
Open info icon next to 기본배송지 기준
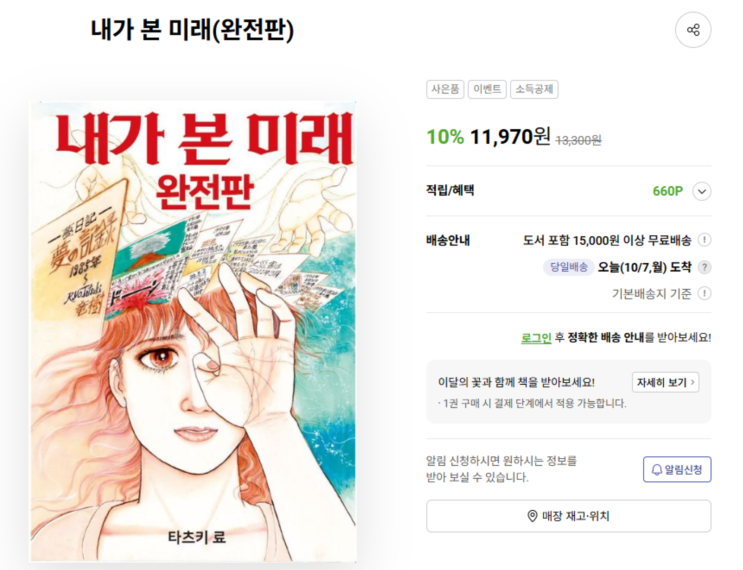[x=705, y=293]
